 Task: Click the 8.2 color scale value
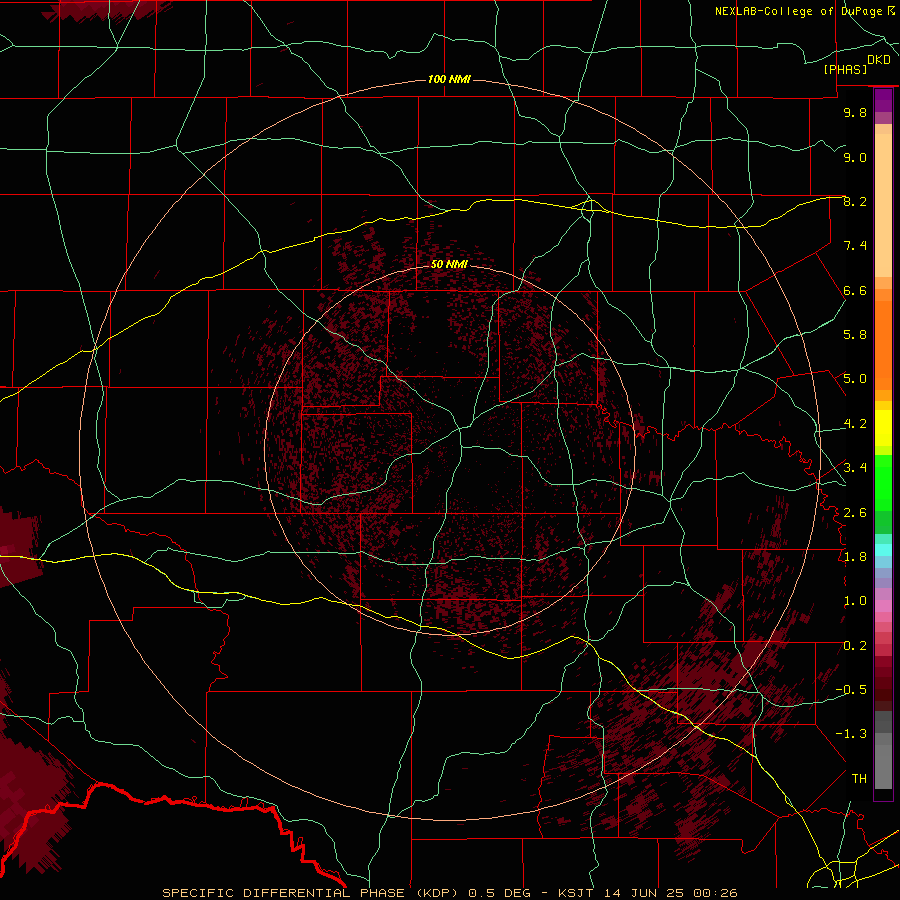(855, 201)
